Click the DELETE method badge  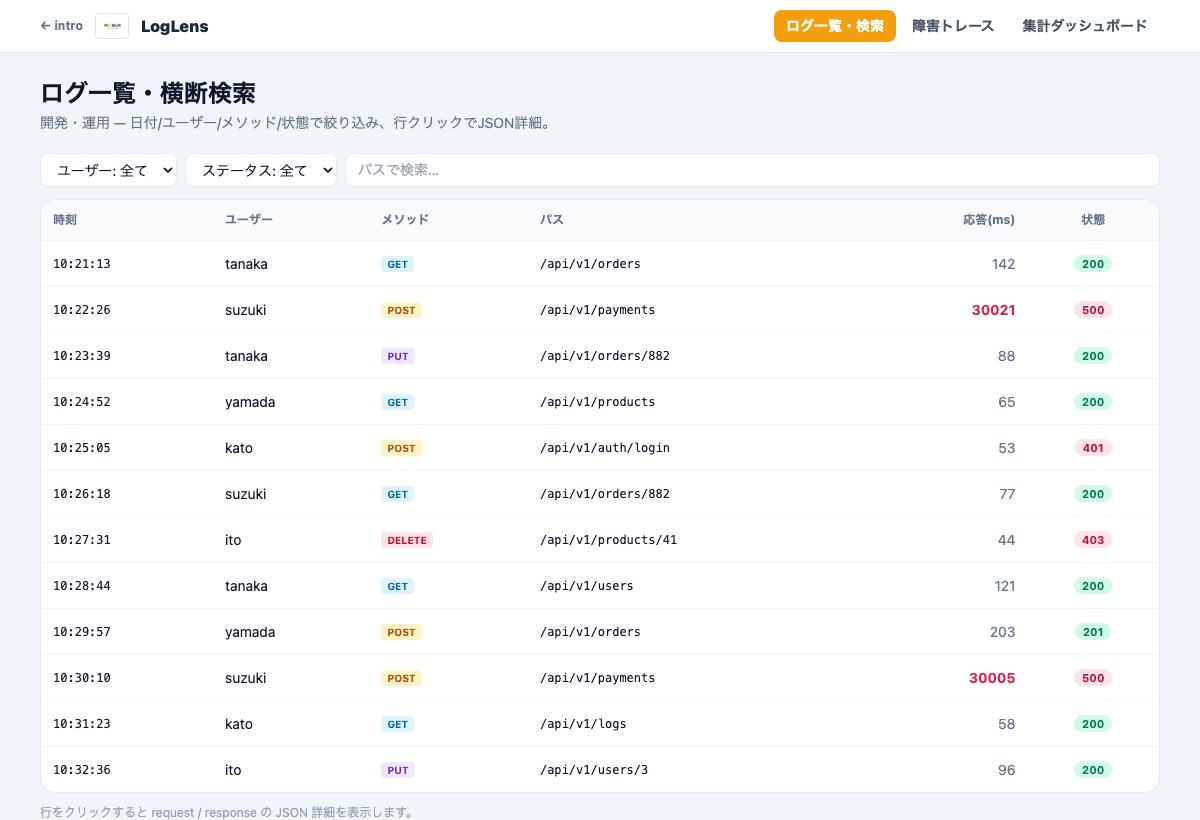[x=407, y=540]
